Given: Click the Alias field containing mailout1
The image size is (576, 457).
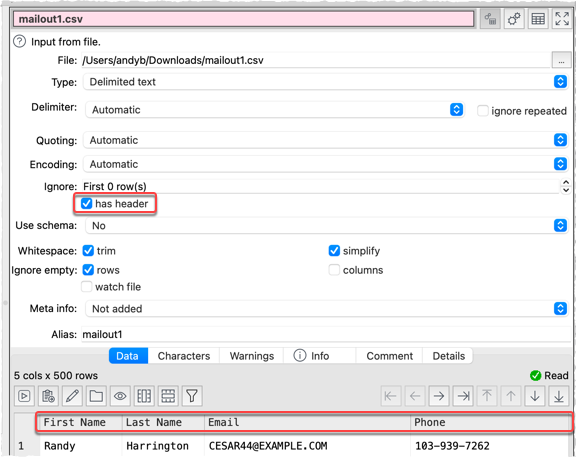Looking at the screenshot, I should click(x=326, y=334).
